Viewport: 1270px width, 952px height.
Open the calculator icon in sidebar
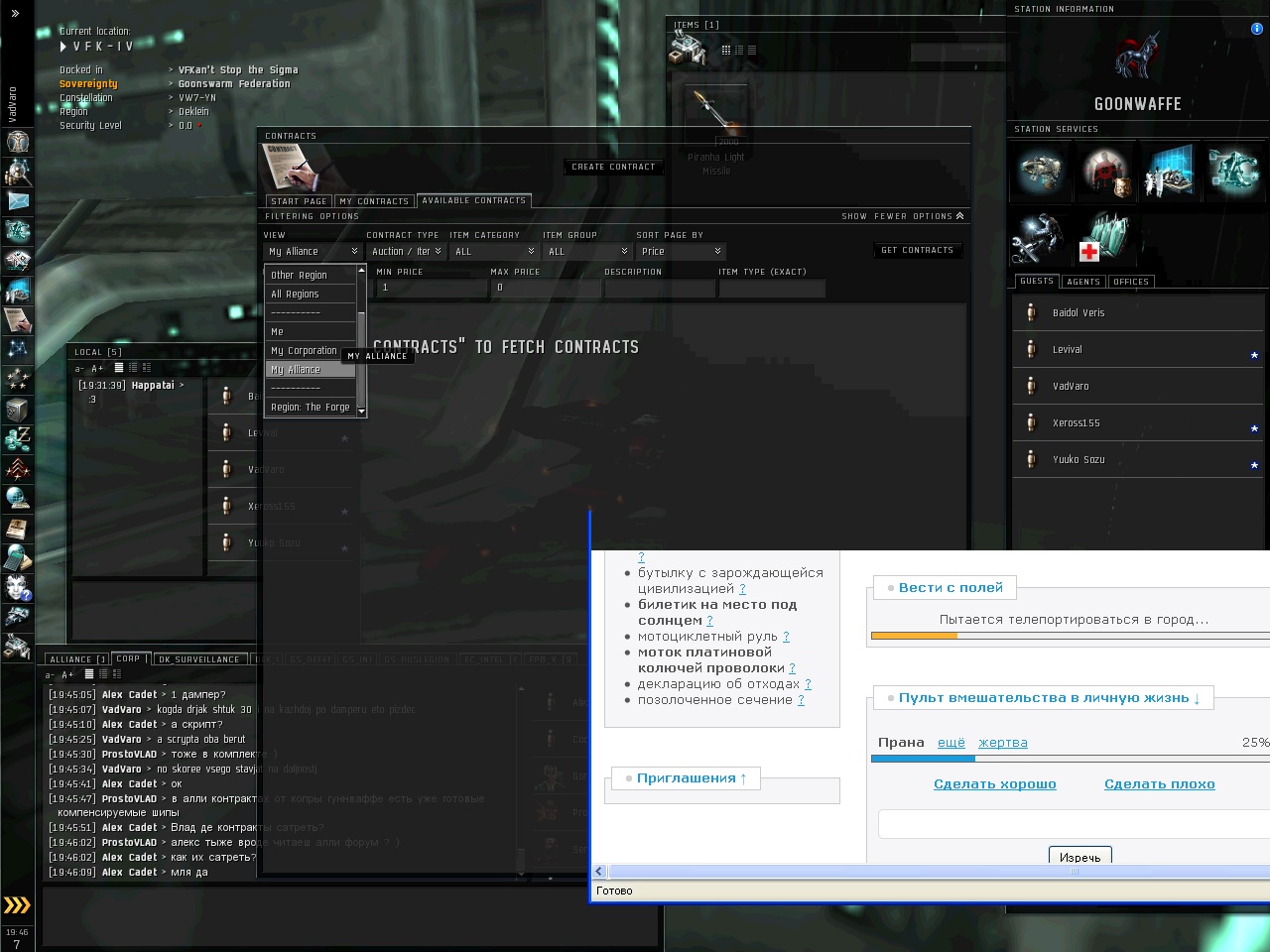[17, 557]
